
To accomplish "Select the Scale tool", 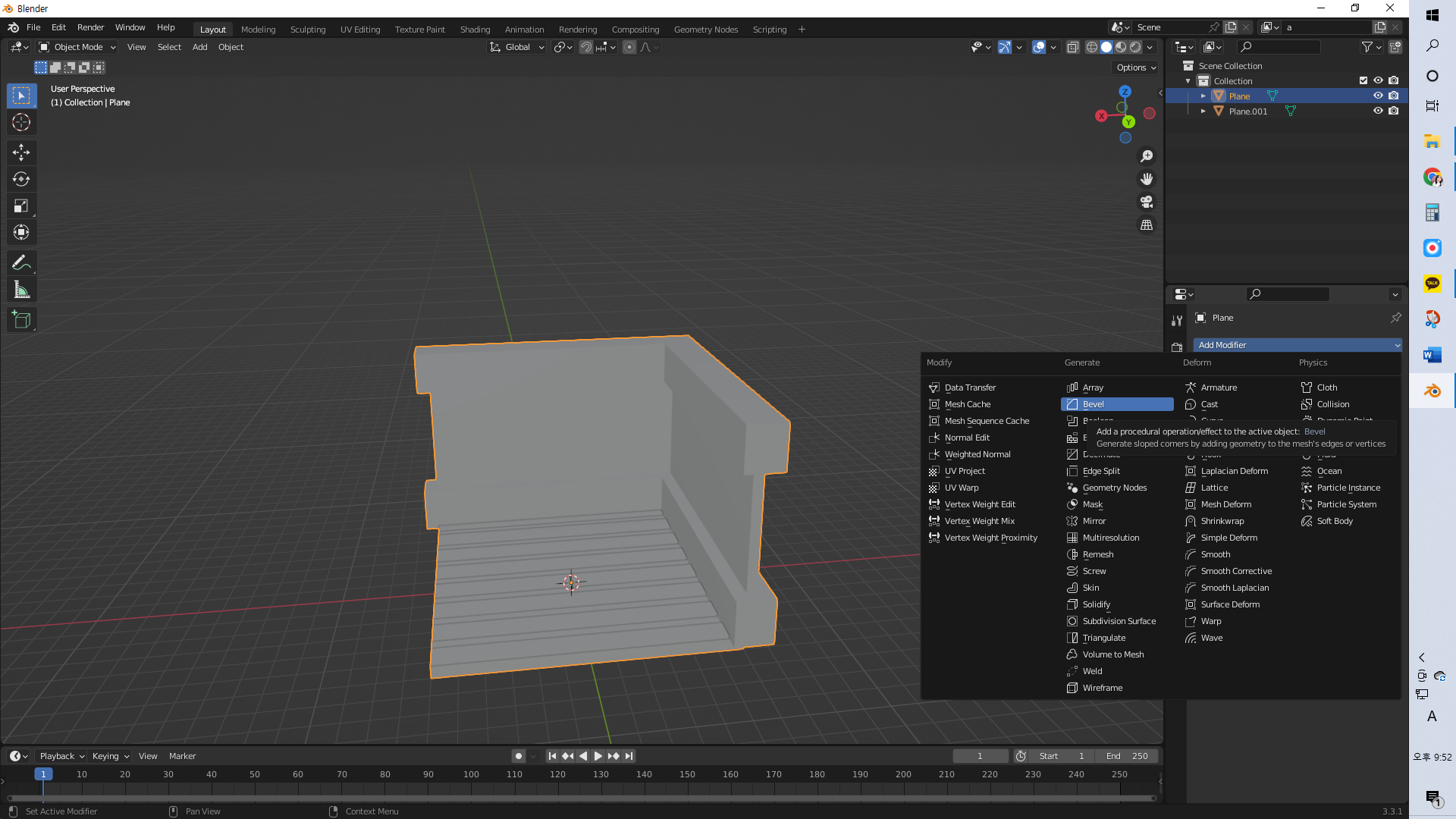I will tap(21, 206).
